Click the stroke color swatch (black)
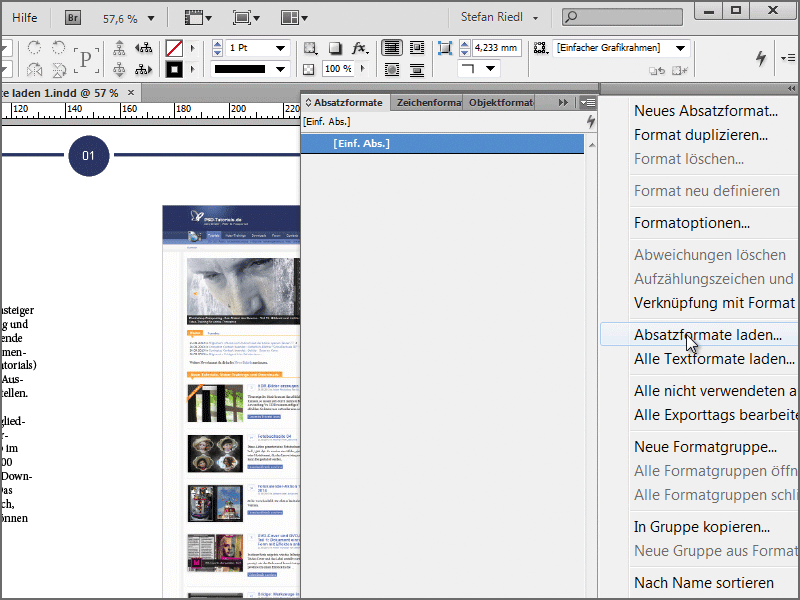 pyautogui.click(x=174, y=69)
